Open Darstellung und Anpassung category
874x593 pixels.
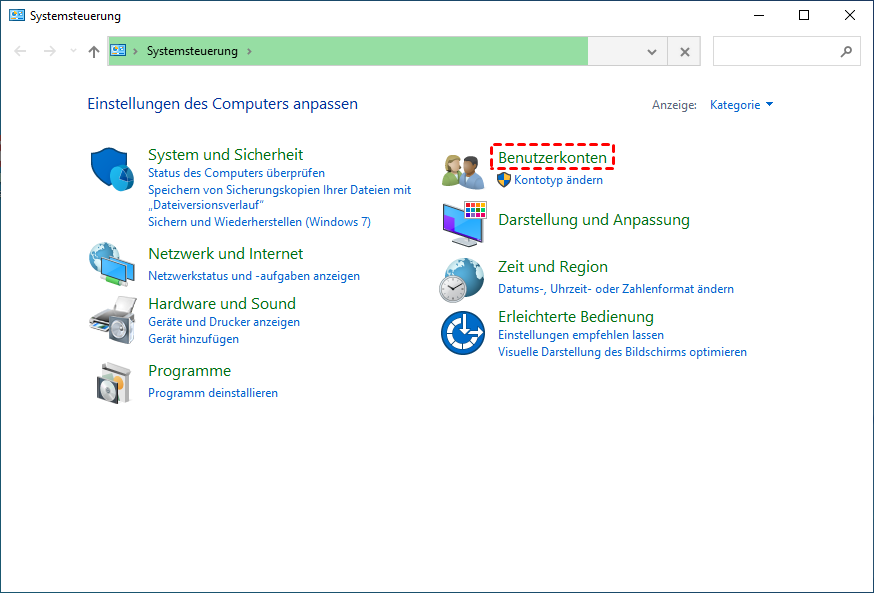(594, 220)
